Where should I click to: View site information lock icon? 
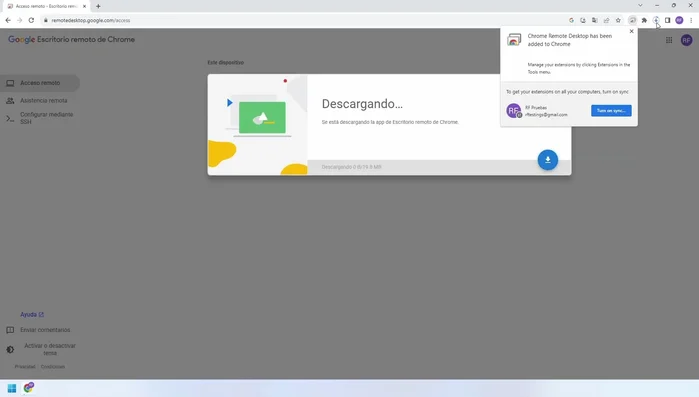(x=45, y=20)
